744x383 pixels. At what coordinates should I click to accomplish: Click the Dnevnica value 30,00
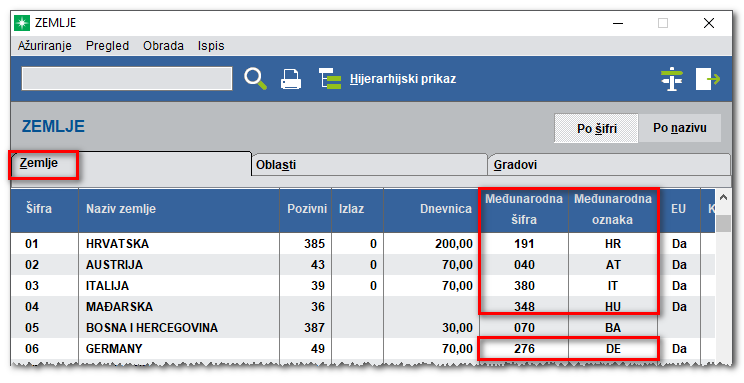click(457, 328)
